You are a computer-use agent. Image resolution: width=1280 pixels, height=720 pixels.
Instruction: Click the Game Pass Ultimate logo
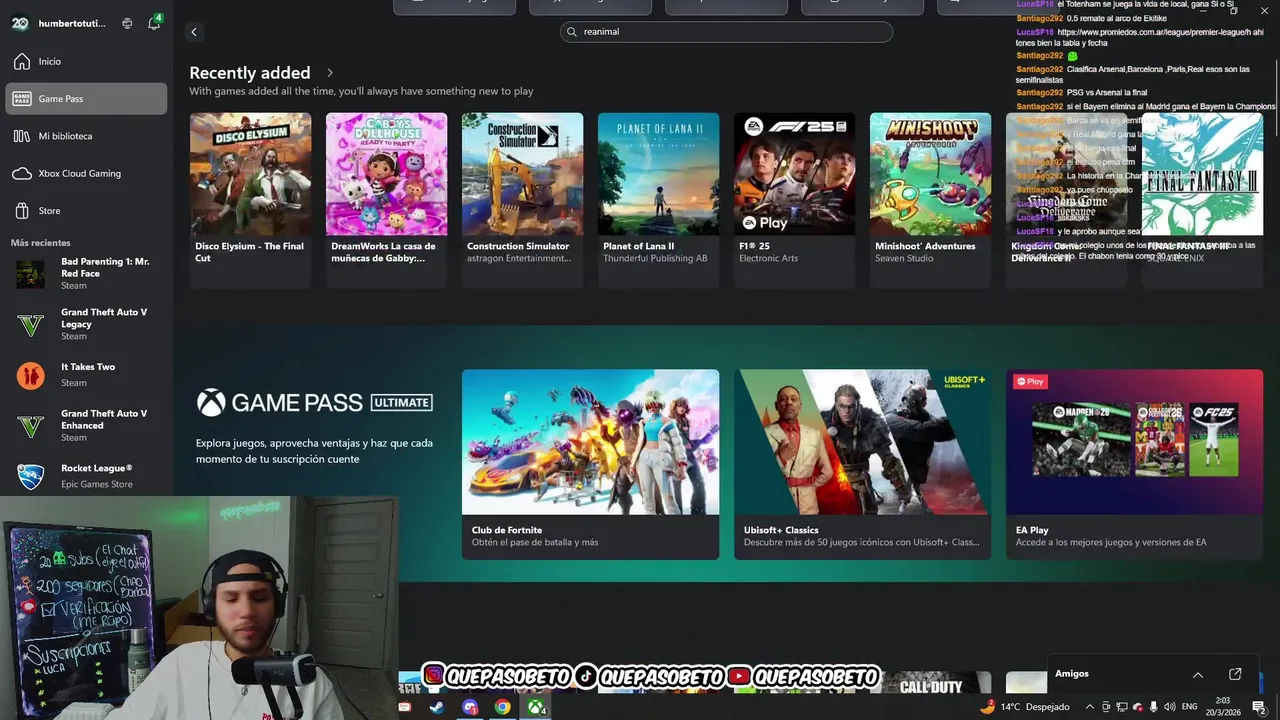(x=315, y=402)
